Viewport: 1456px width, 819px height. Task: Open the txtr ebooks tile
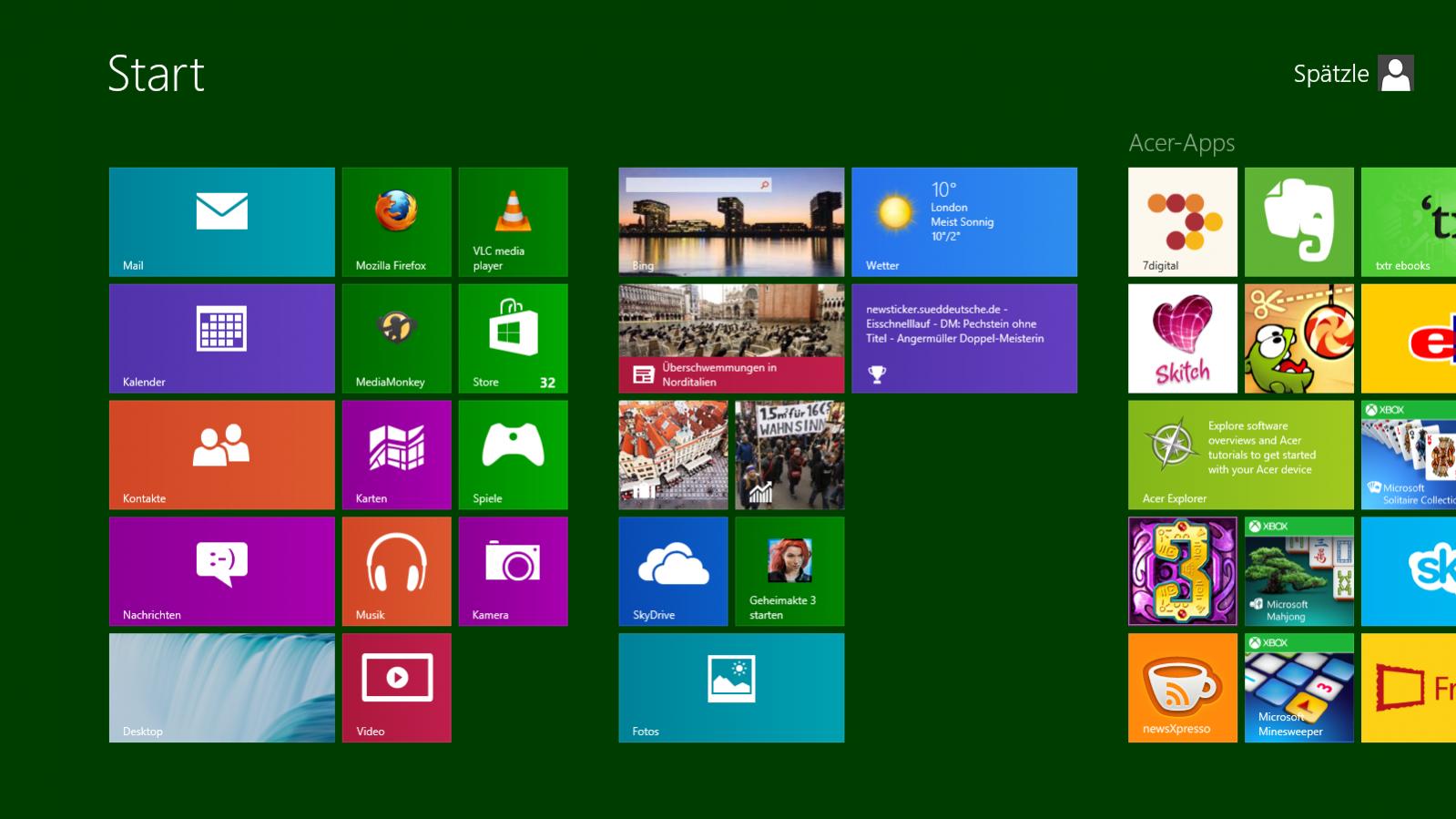1409,221
